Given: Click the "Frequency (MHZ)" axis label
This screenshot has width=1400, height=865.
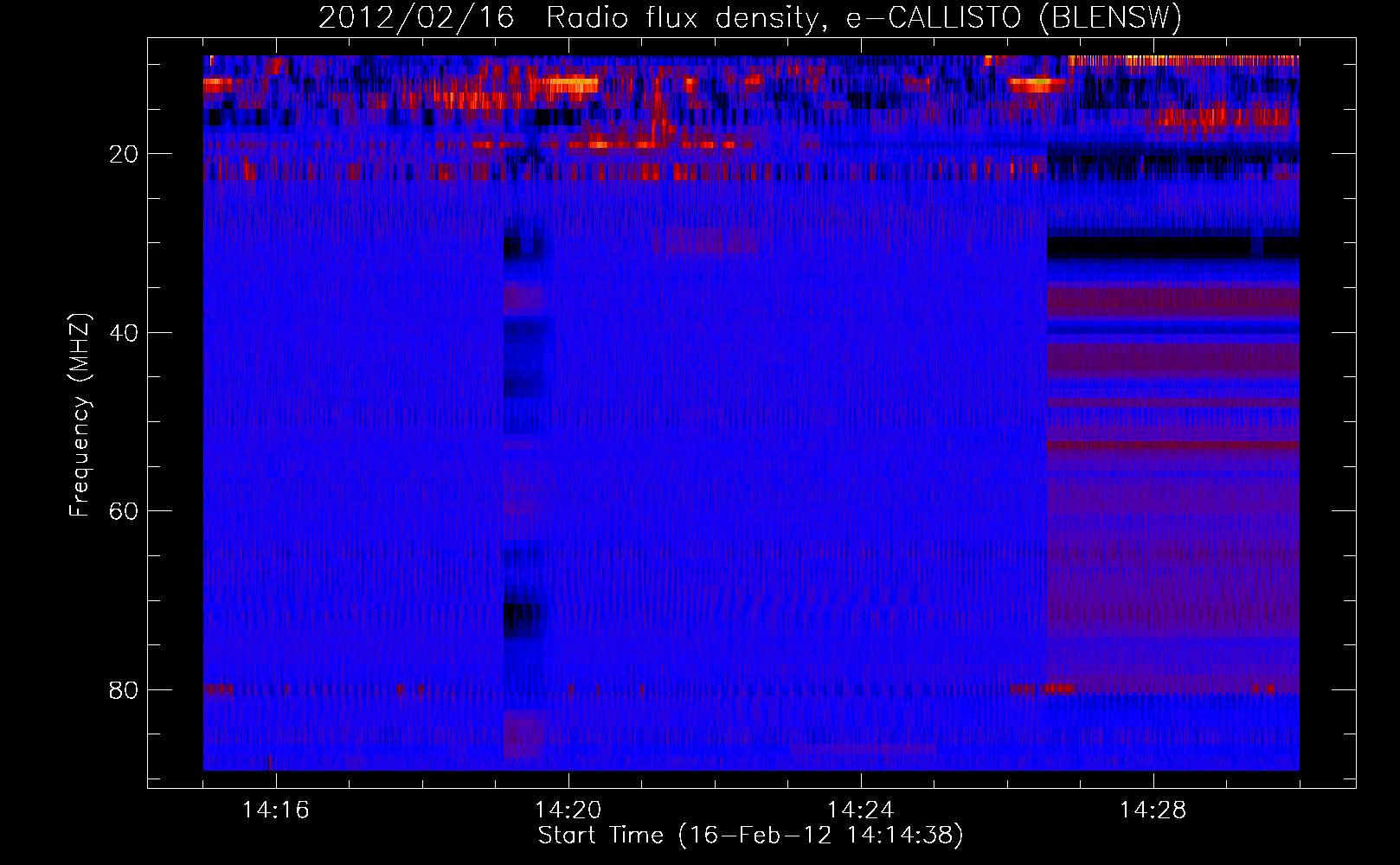Looking at the screenshot, I should tap(80, 415).
